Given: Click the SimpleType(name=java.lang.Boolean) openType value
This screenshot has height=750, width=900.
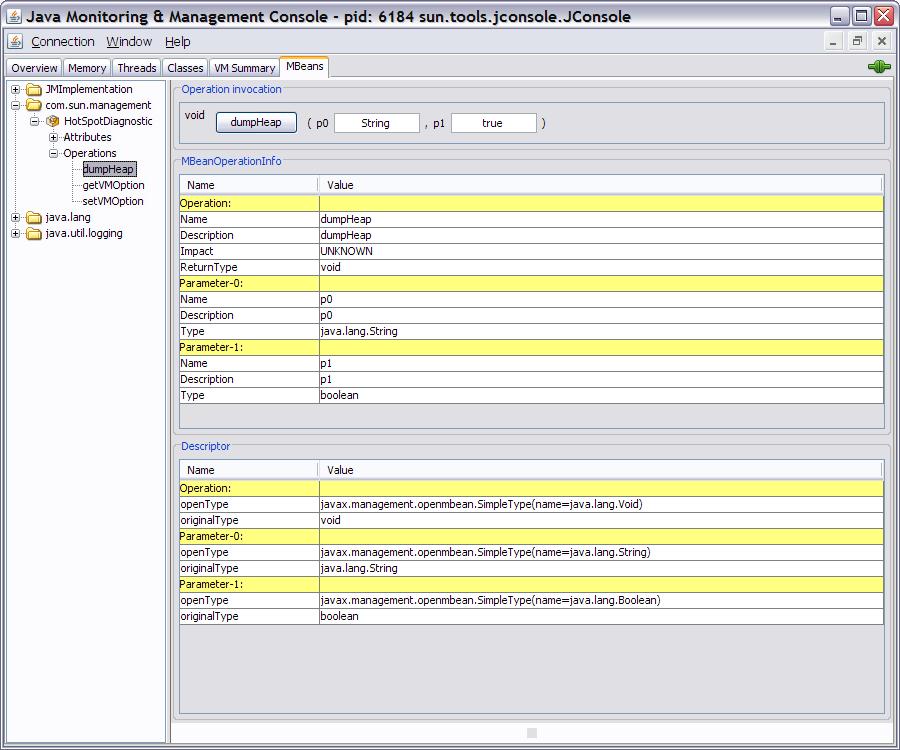Looking at the screenshot, I should coord(601,600).
